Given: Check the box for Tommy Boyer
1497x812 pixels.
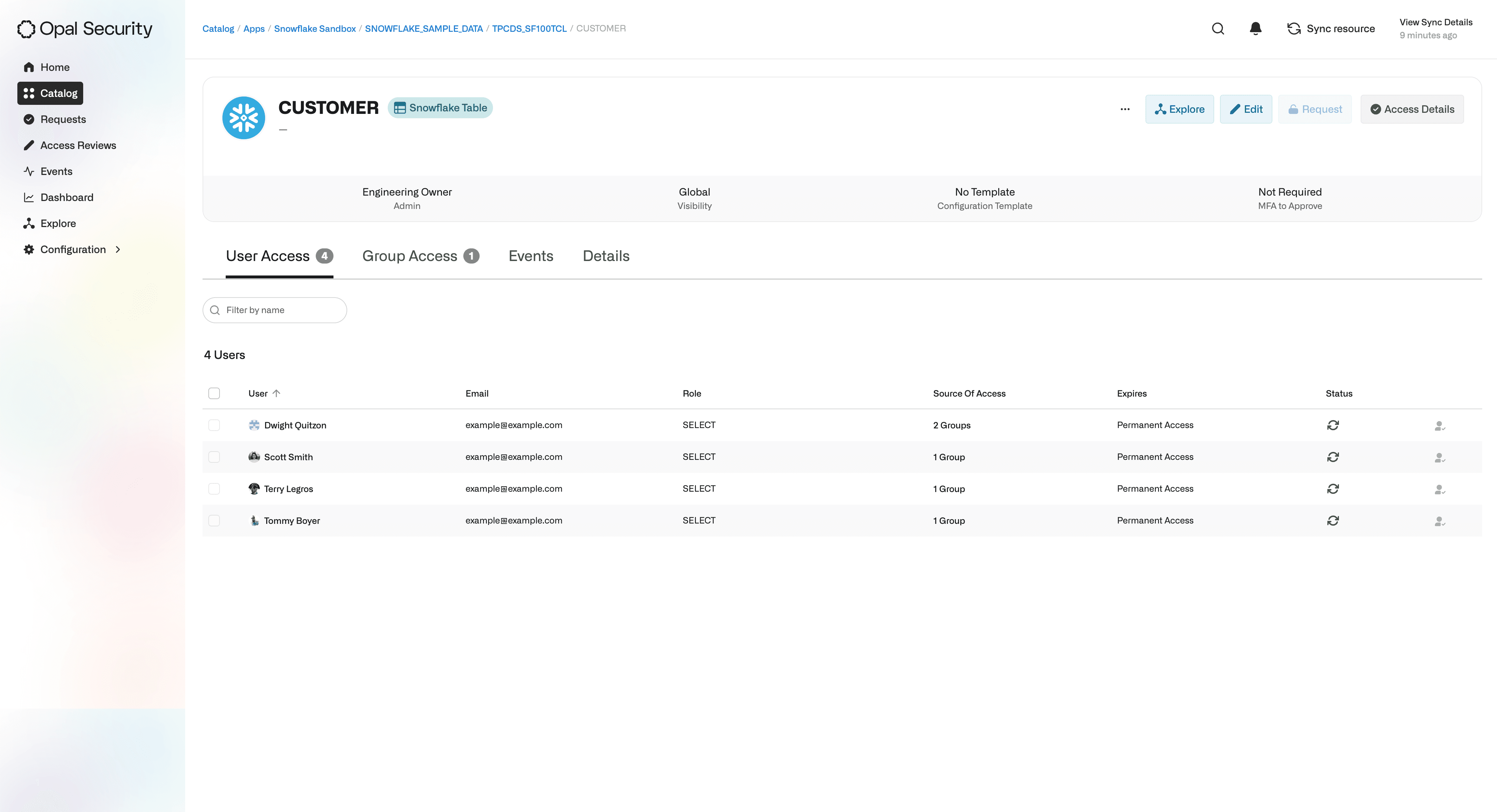Looking at the screenshot, I should tap(214, 521).
